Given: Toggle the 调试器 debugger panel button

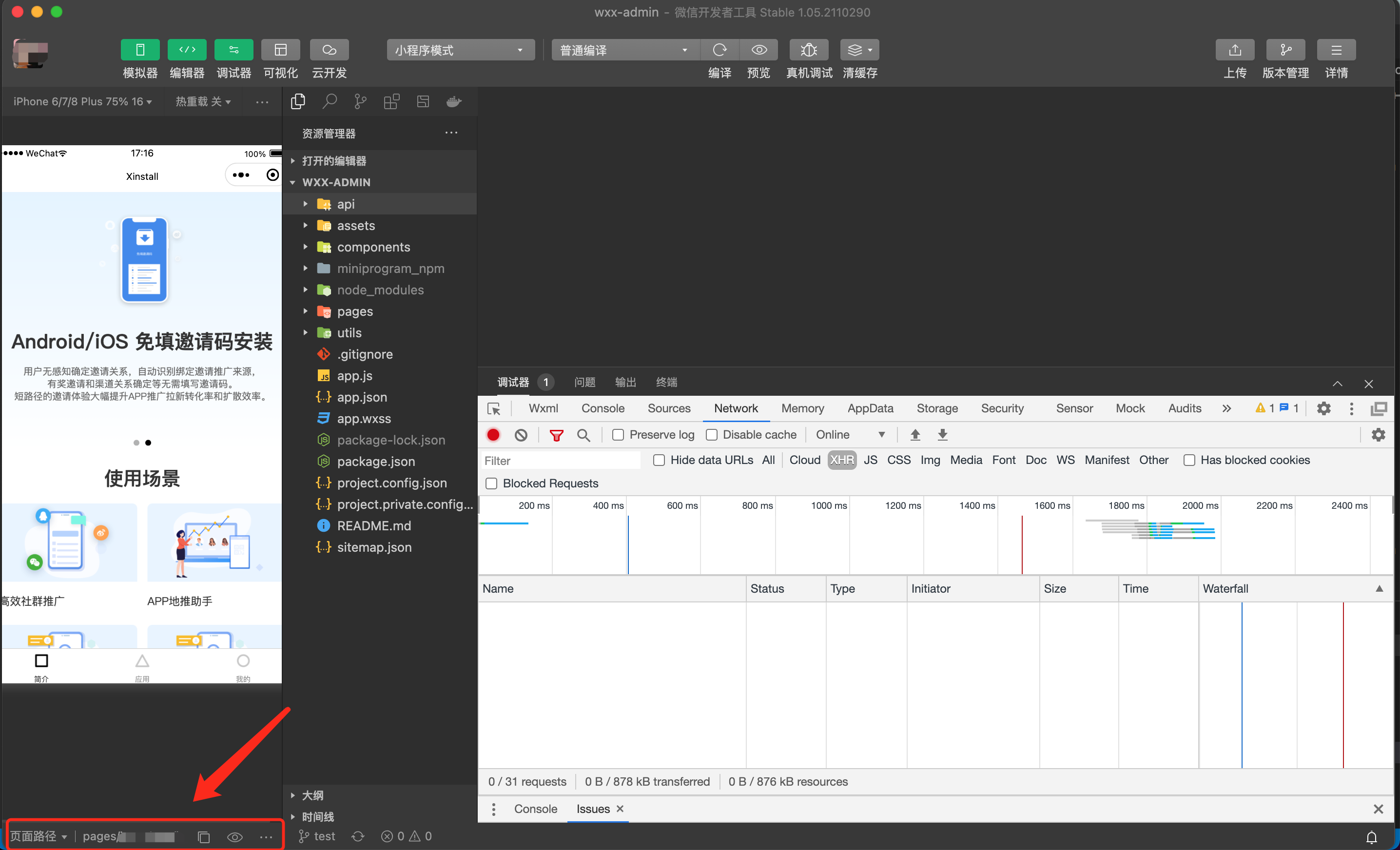Looking at the screenshot, I should 233,50.
